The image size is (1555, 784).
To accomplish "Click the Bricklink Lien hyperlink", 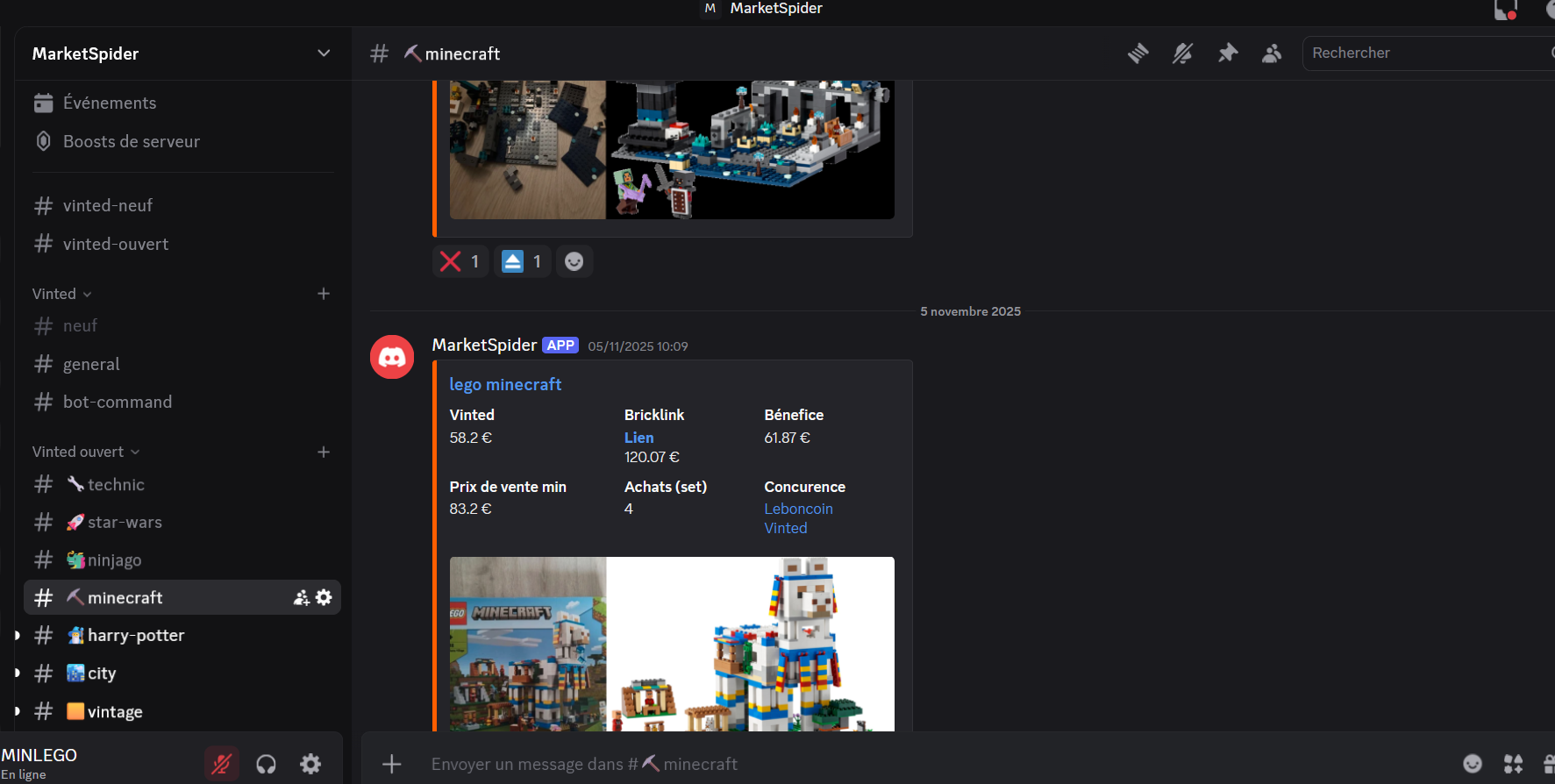I will (x=638, y=438).
